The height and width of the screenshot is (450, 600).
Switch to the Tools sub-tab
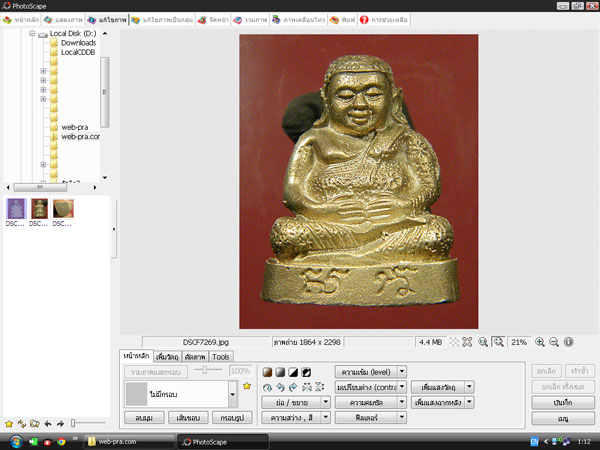(221, 357)
